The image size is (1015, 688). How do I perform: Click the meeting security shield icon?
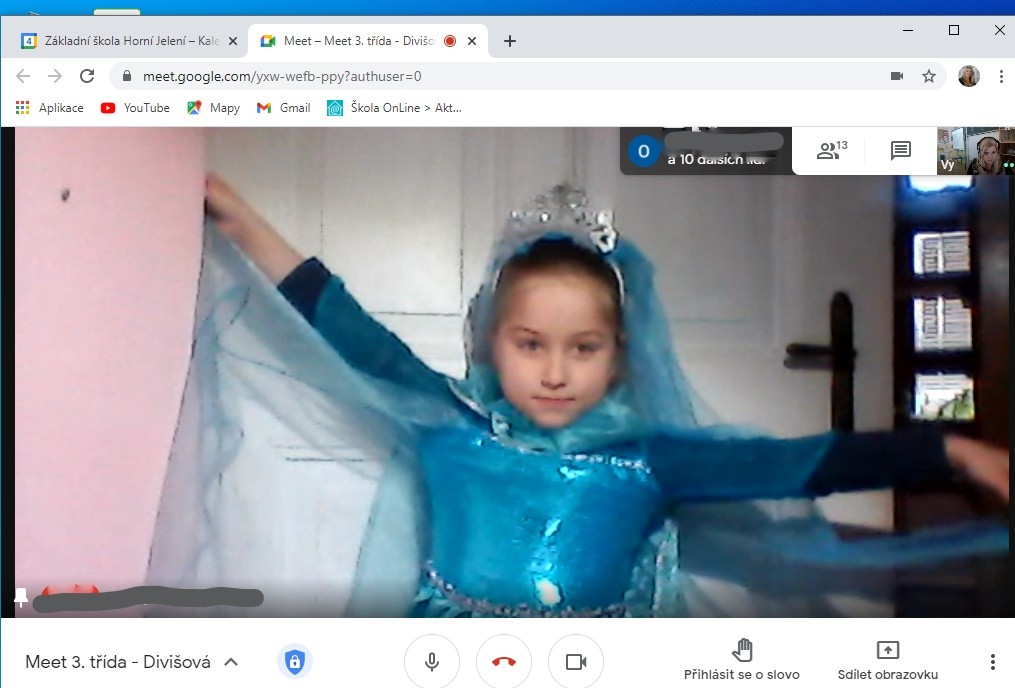[x=294, y=661]
